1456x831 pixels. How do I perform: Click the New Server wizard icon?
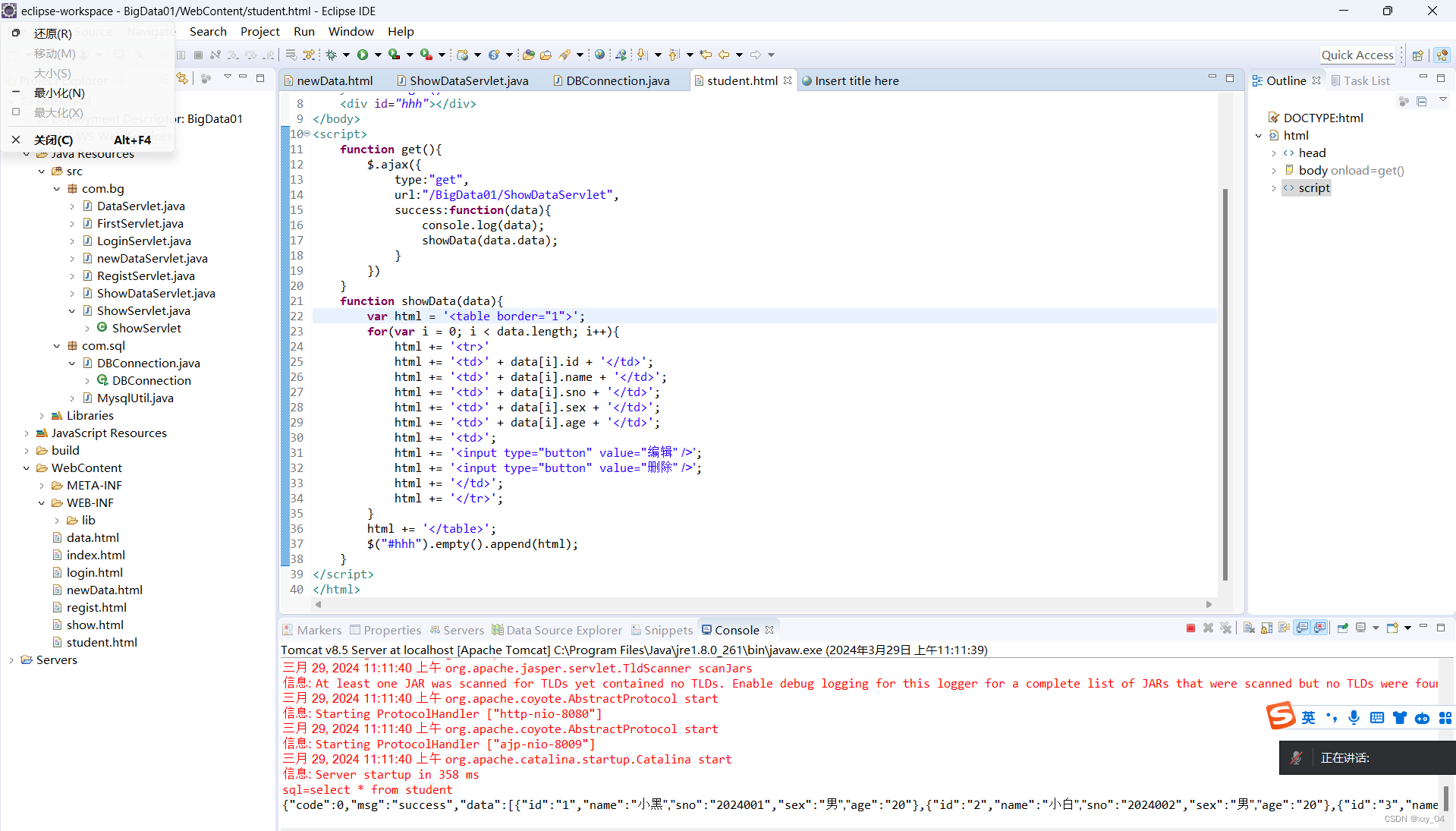[463, 55]
